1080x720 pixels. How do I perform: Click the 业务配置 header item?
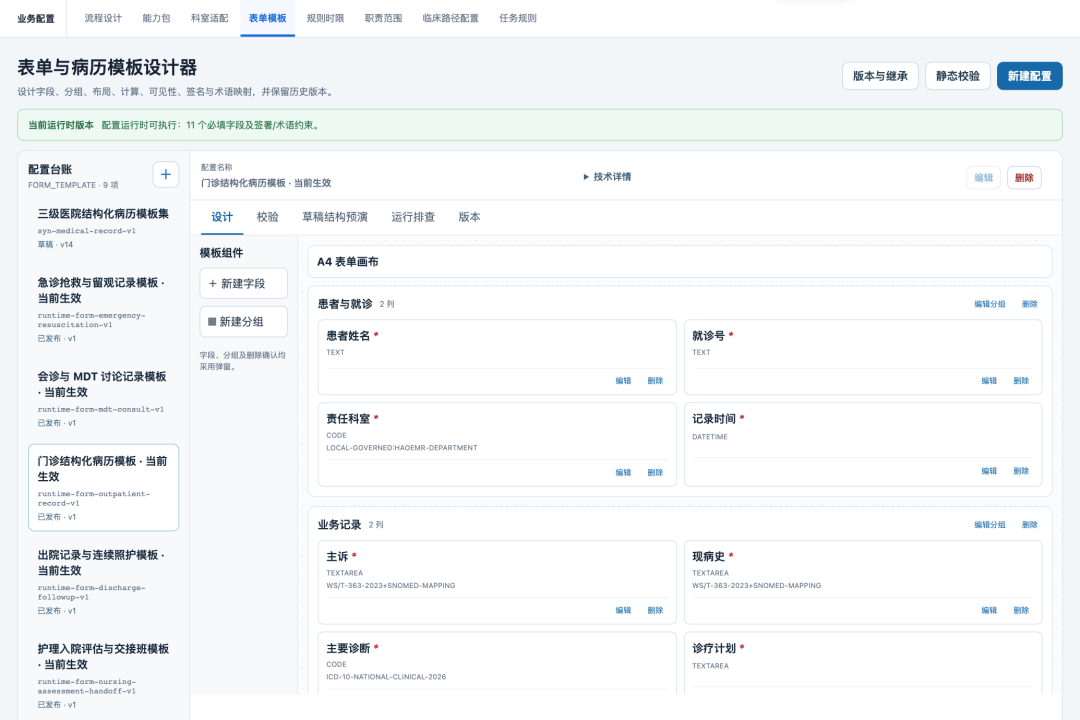36,19
